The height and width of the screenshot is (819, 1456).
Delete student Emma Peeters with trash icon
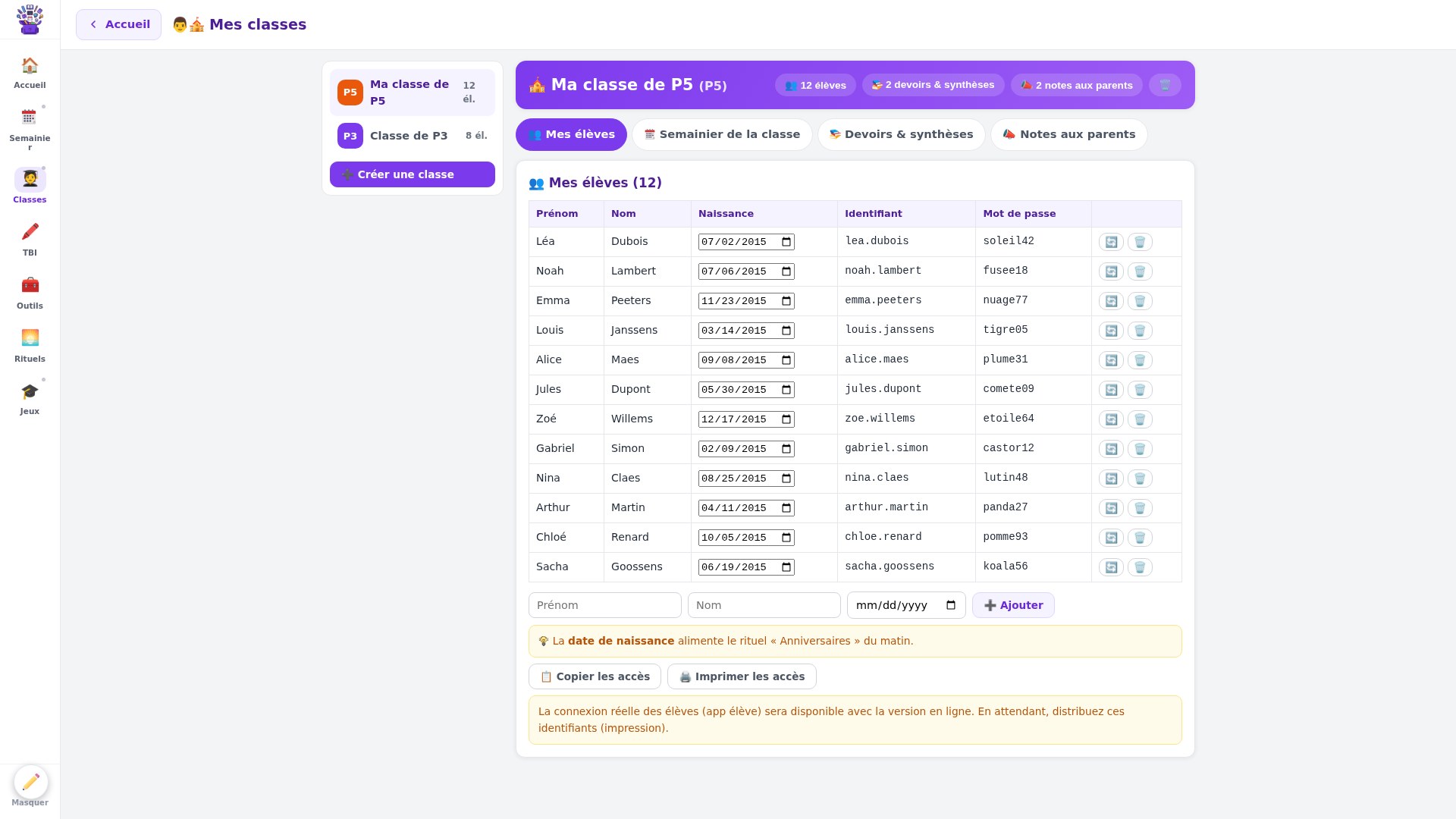1140,301
